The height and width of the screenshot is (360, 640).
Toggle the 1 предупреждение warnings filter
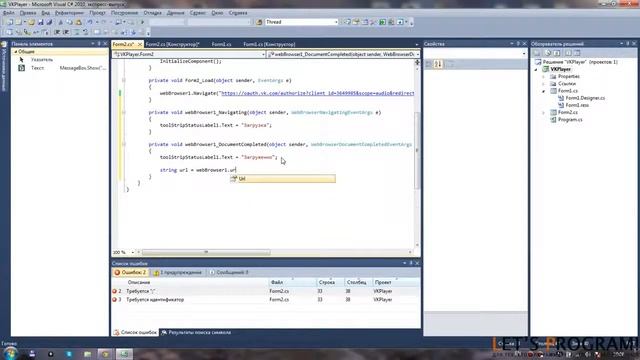tap(178, 272)
